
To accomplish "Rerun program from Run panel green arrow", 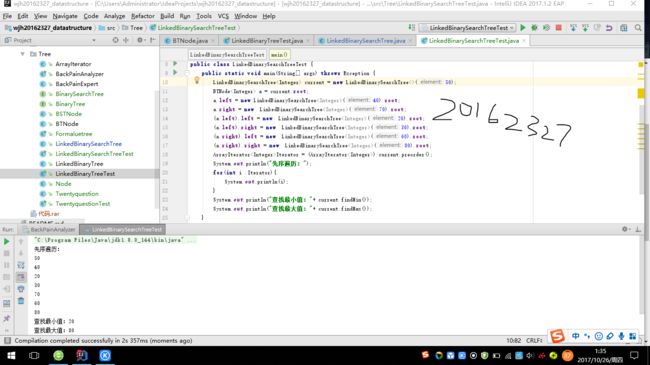I will 7,241.
